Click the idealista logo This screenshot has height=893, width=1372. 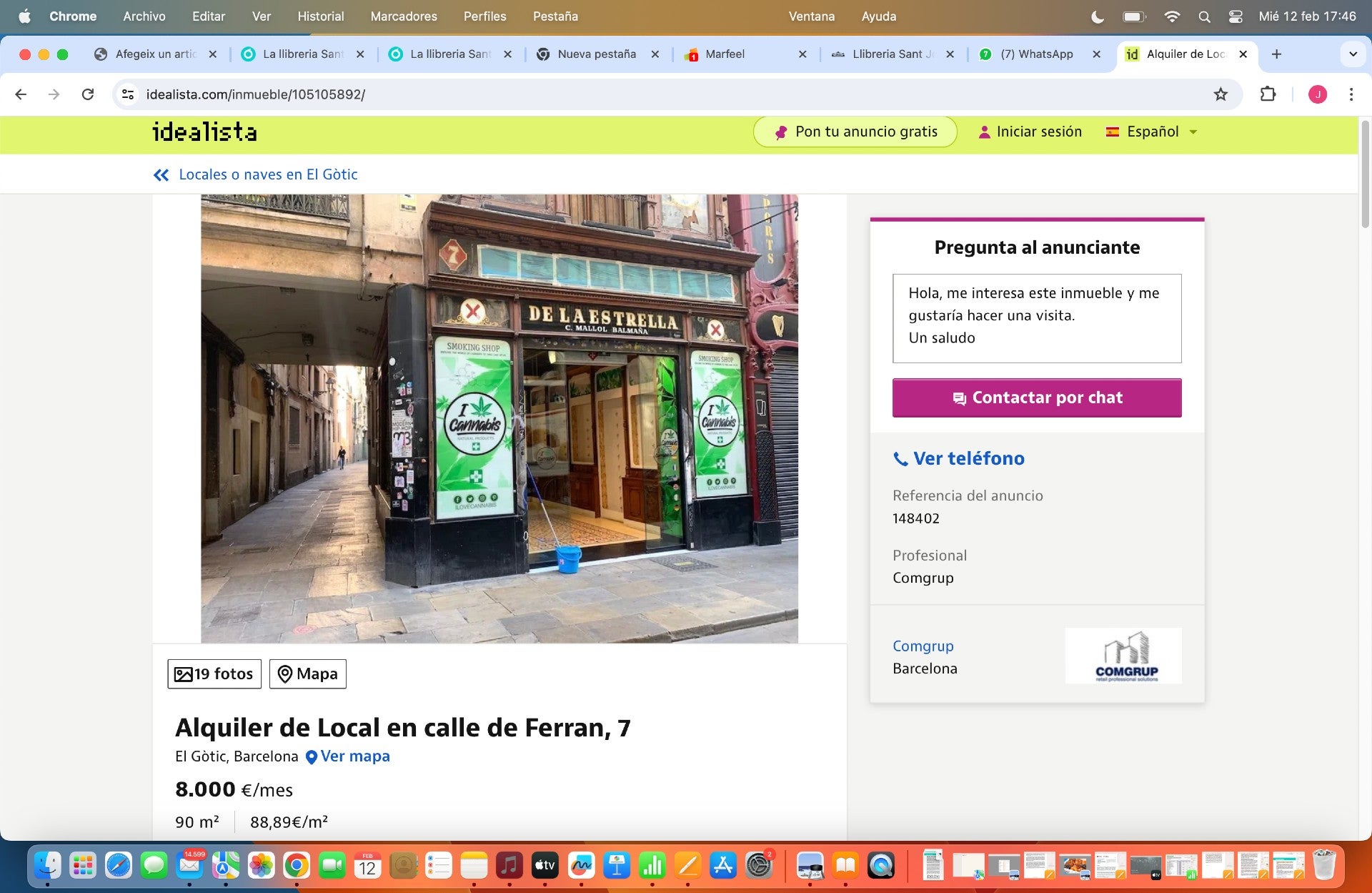204,132
